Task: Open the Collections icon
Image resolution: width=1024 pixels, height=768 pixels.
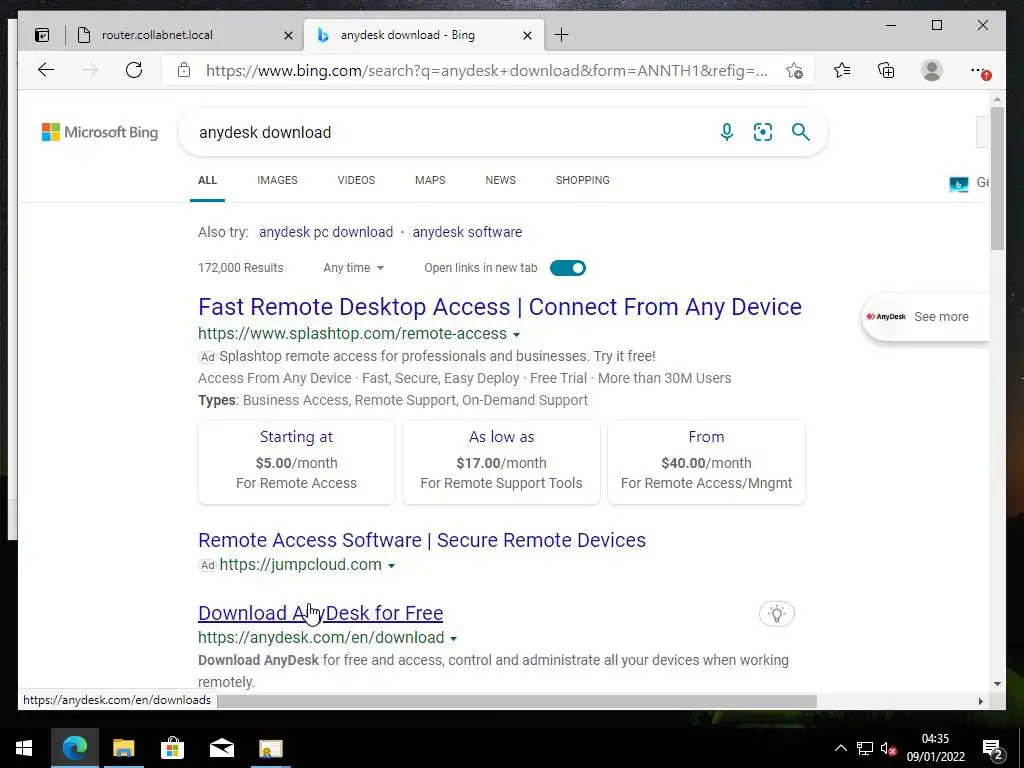Action: point(886,70)
